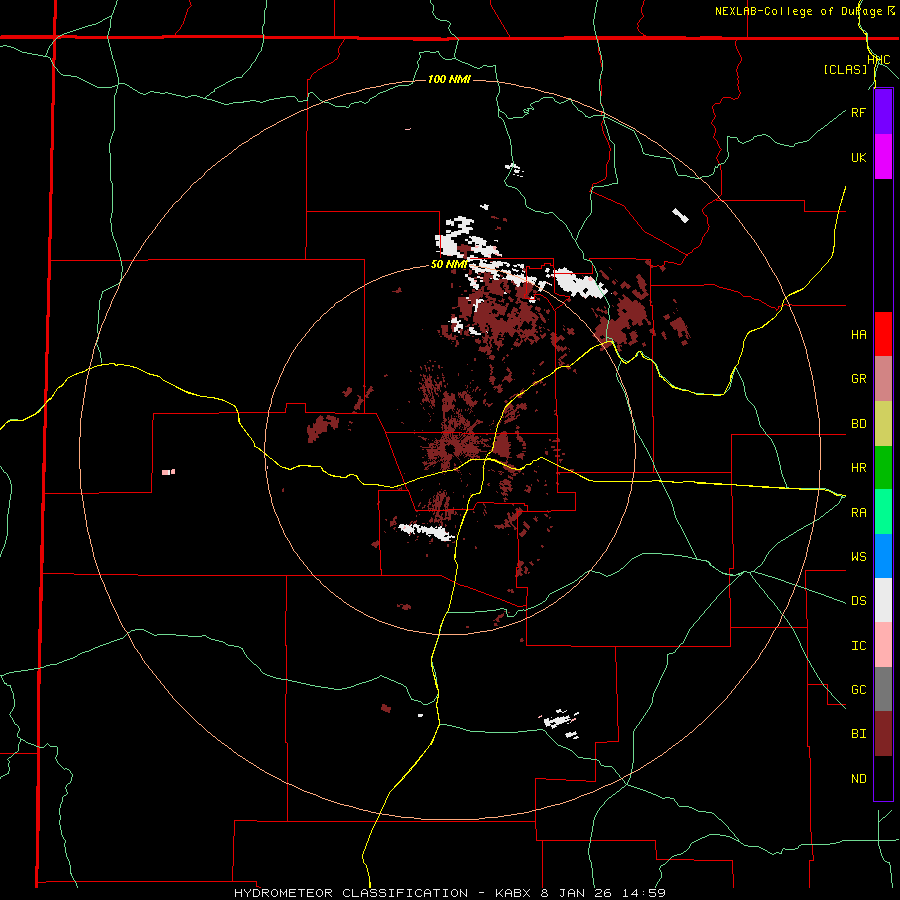Click the IC legend label
This screenshot has height=900, width=900.
pyautogui.click(x=858, y=646)
